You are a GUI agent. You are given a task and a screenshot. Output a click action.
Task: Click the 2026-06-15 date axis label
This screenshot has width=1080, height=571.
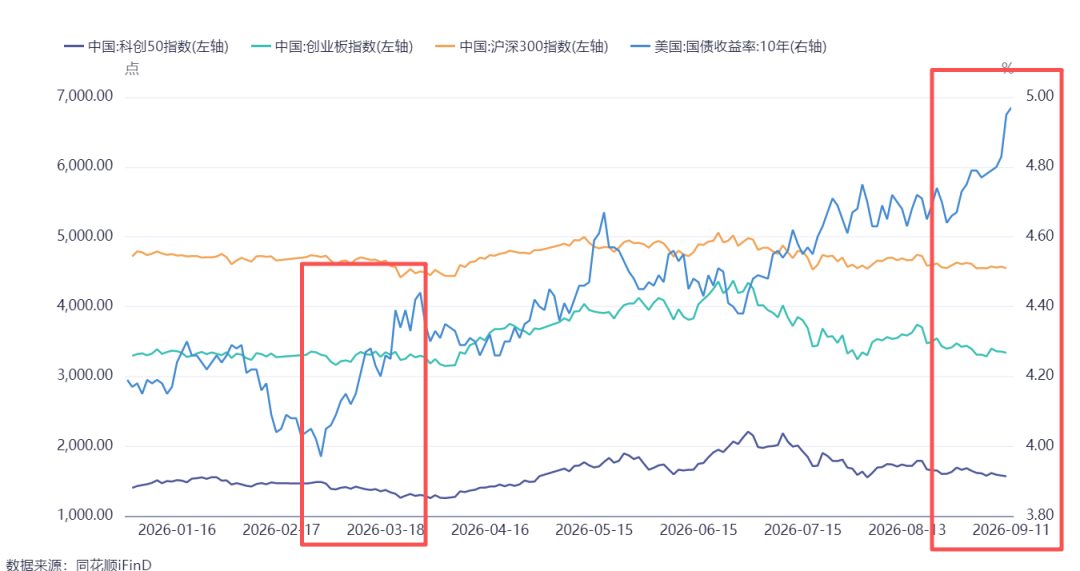click(698, 530)
